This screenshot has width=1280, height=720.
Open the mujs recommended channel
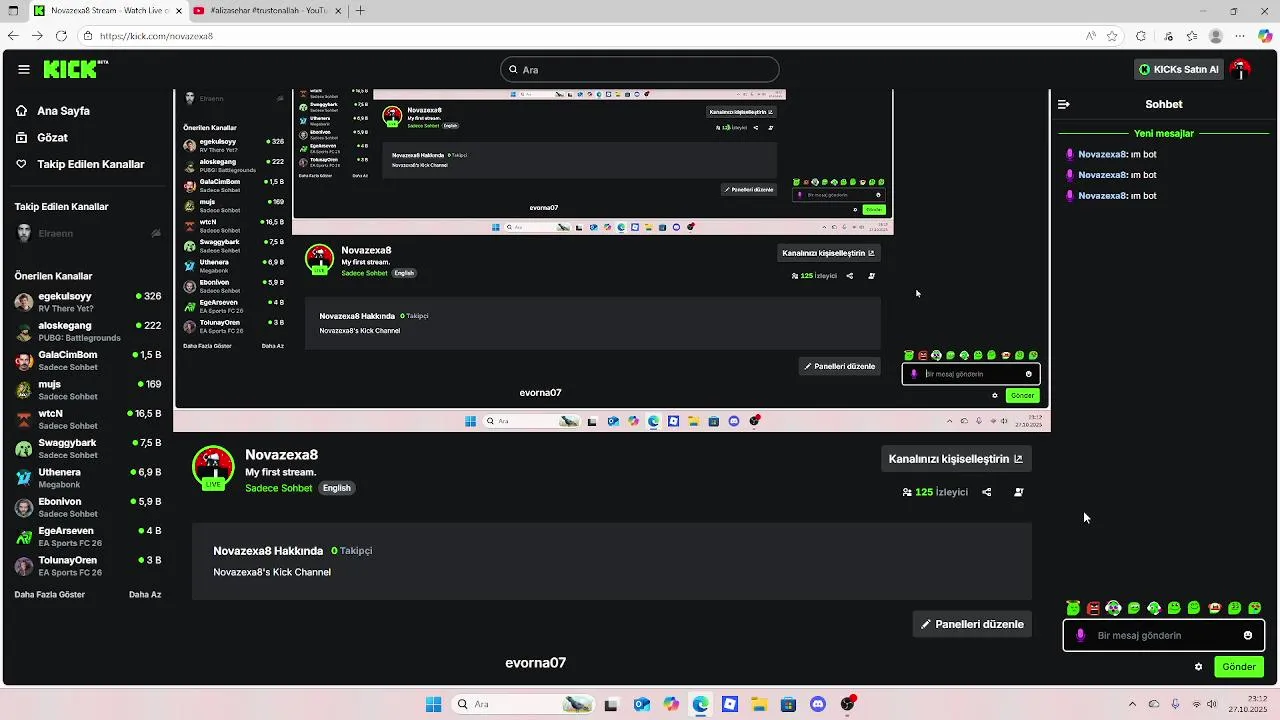click(88, 390)
